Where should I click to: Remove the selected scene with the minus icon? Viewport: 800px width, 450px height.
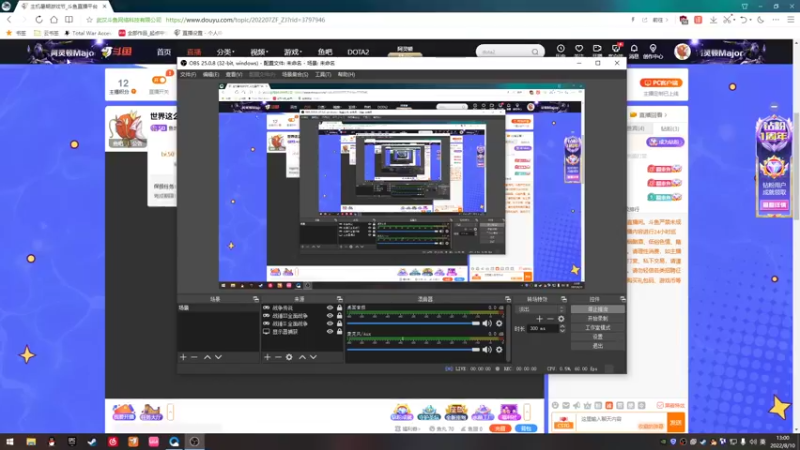coord(194,357)
